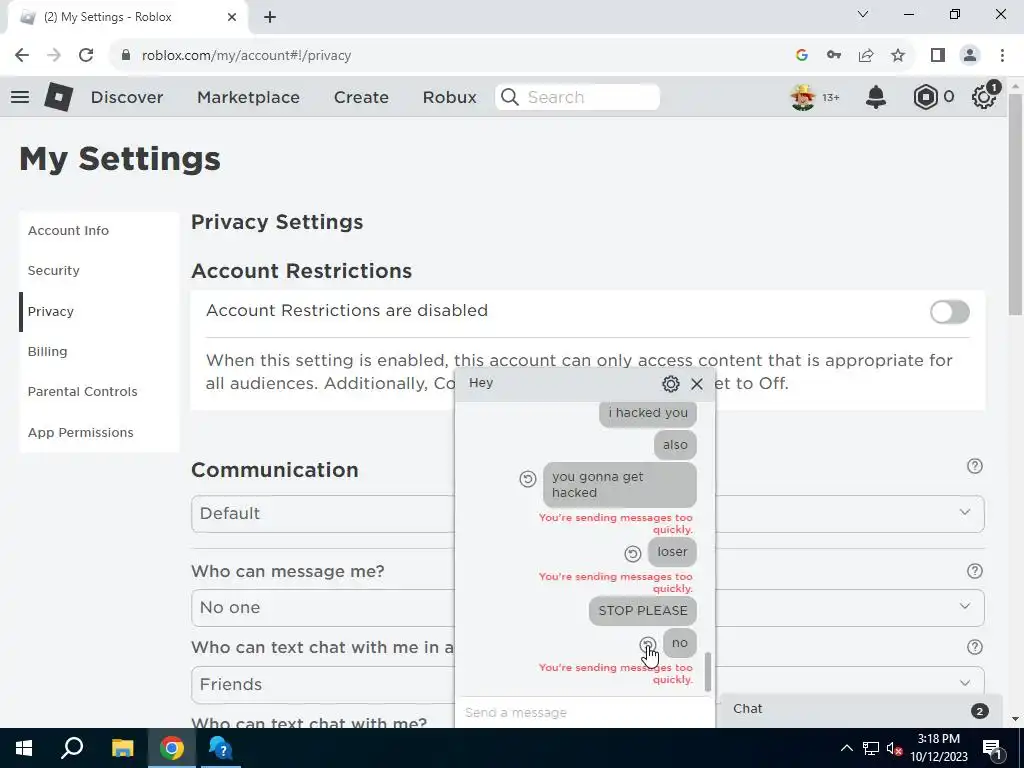Go to Robux page
1024x768 pixels.
click(449, 97)
